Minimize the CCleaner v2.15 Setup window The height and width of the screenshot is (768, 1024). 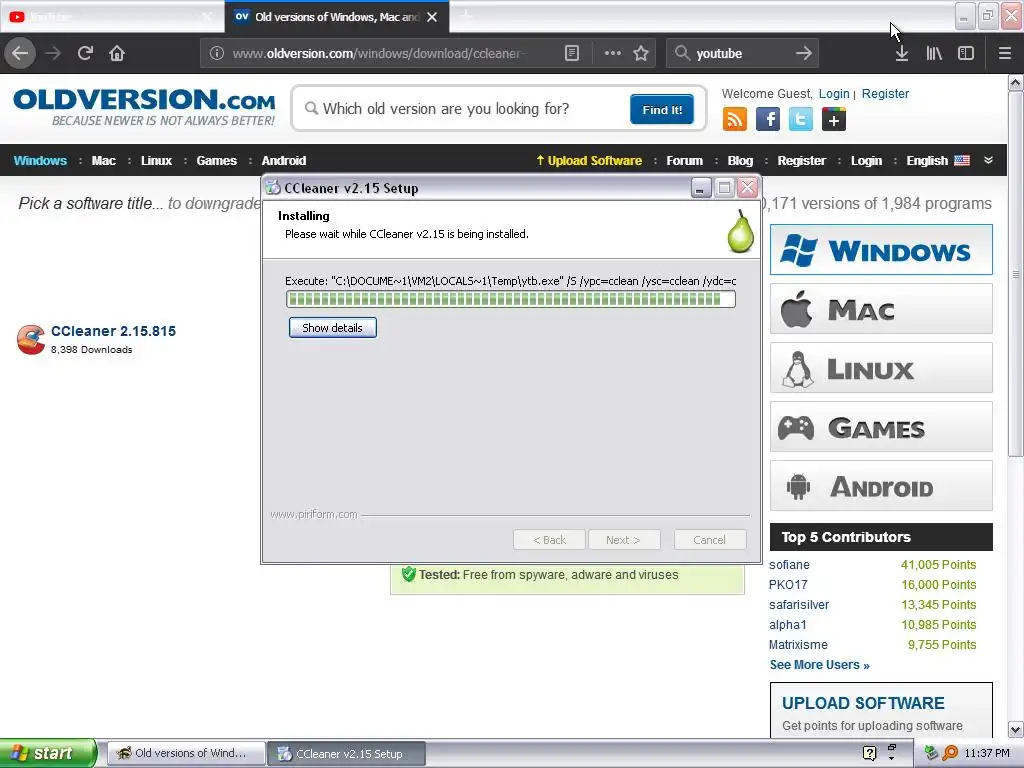pyautogui.click(x=700, y=188)
